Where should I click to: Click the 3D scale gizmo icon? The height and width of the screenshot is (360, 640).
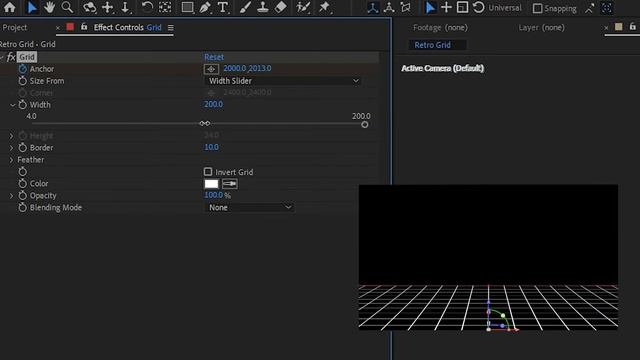(x=462, y=7)
